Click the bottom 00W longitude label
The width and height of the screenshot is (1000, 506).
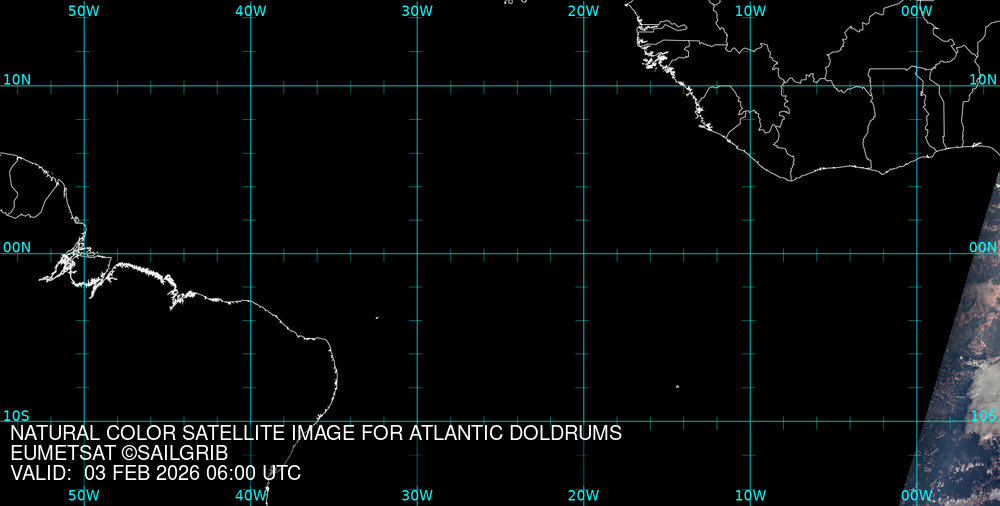916,495
